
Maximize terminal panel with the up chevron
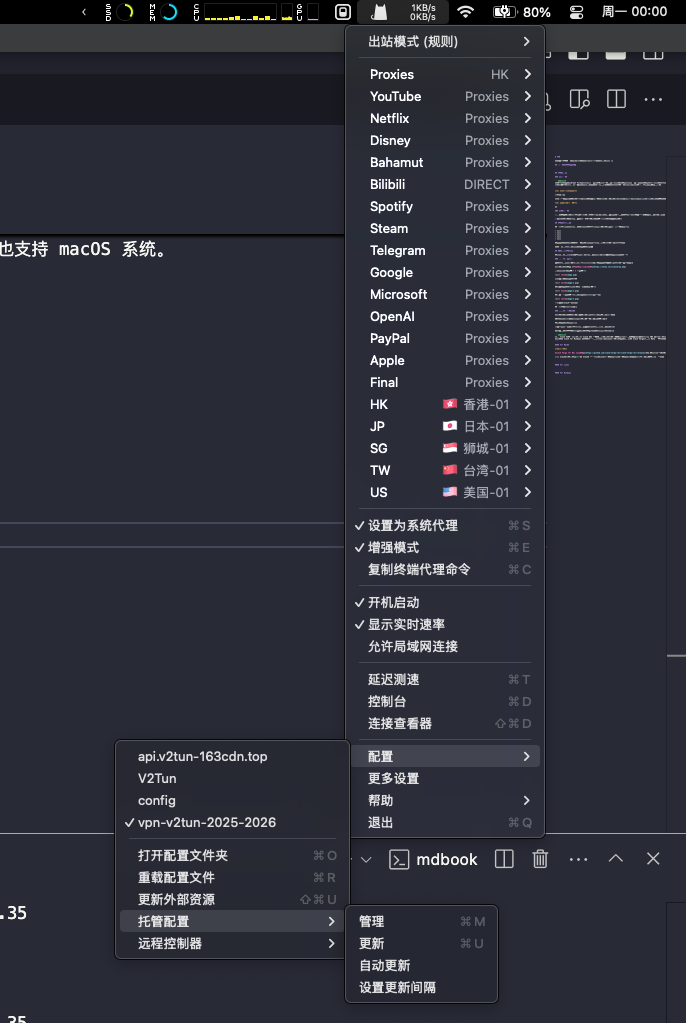pyautogui.click(x=616, y=859)
